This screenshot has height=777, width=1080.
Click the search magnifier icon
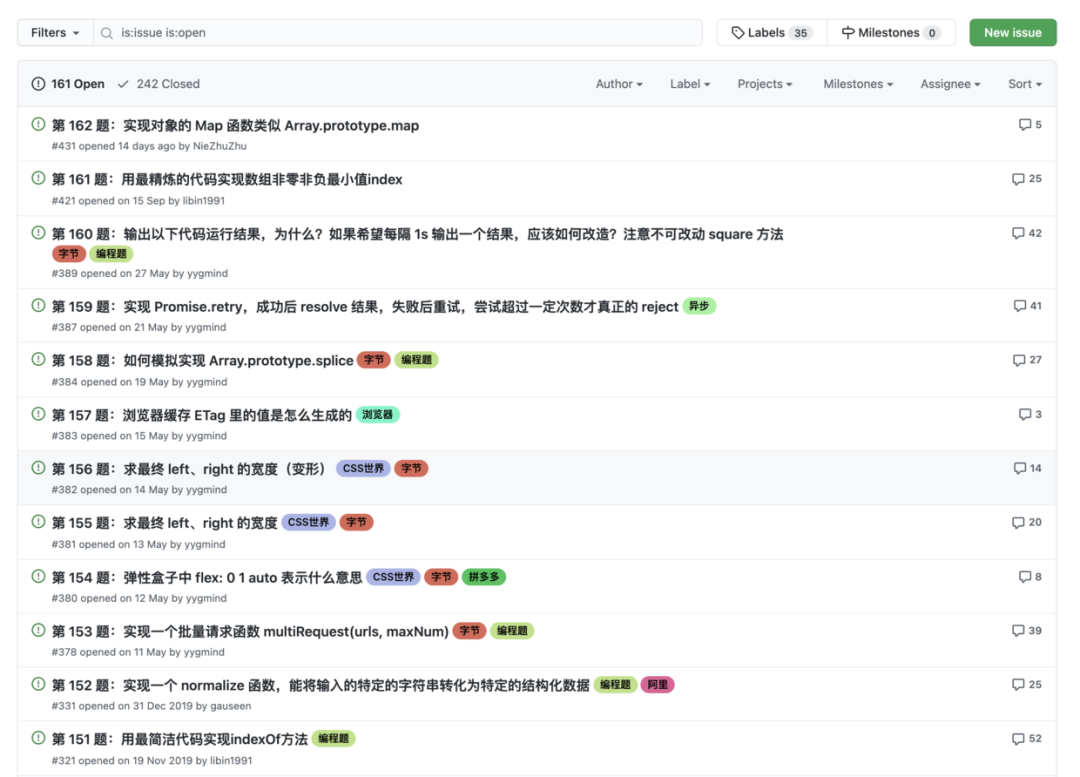point(106,33)
